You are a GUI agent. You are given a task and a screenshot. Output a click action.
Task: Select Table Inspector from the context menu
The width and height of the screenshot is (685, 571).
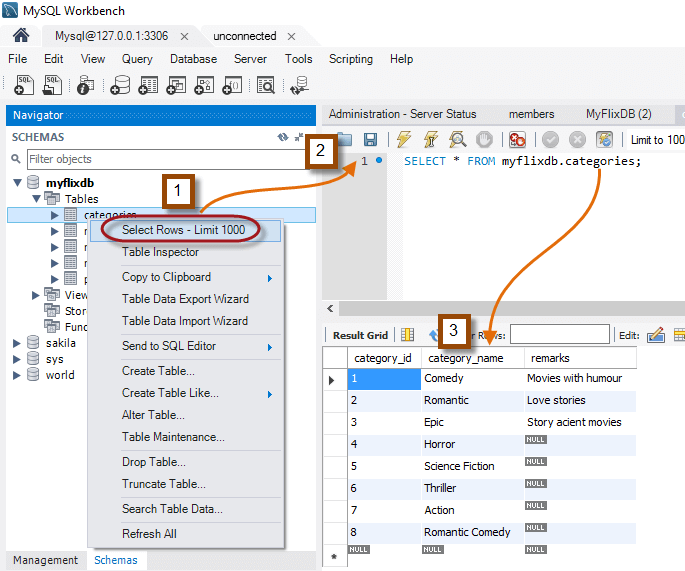[160, 253]
